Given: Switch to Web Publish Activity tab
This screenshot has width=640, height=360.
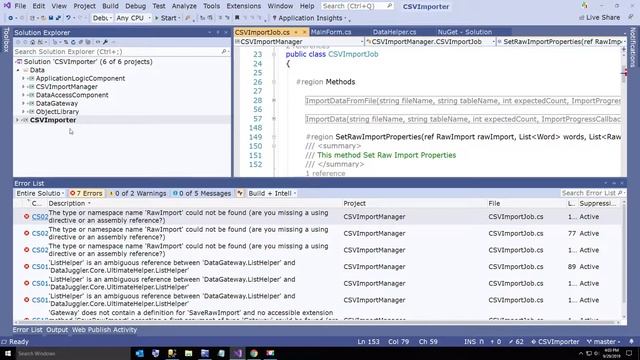Looking at the screenshot, I should [104, 330].
